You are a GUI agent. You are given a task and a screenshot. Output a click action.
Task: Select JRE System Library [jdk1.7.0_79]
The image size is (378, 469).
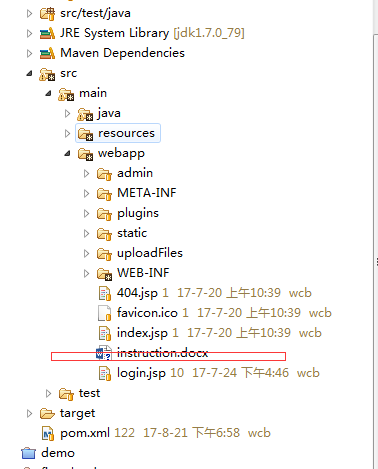tap(152, 33)
